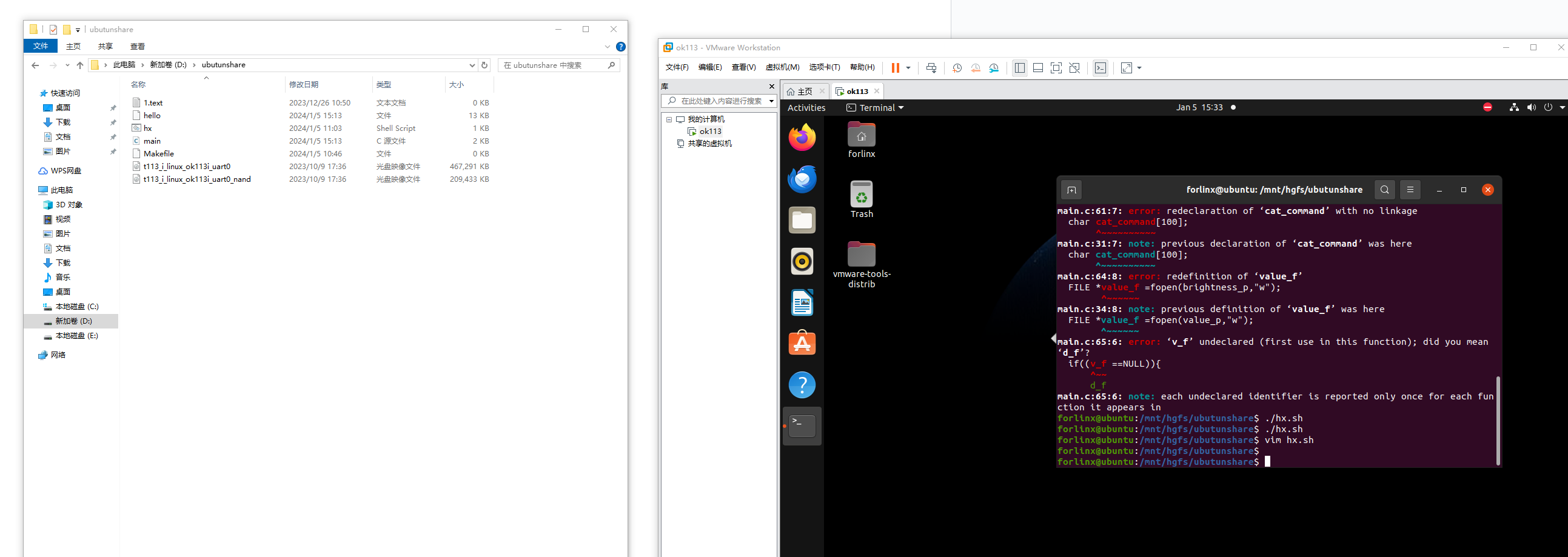Screen dimensions: 1568x557
Task: Sort files by 修改日期 column
Action: point(304,85)
